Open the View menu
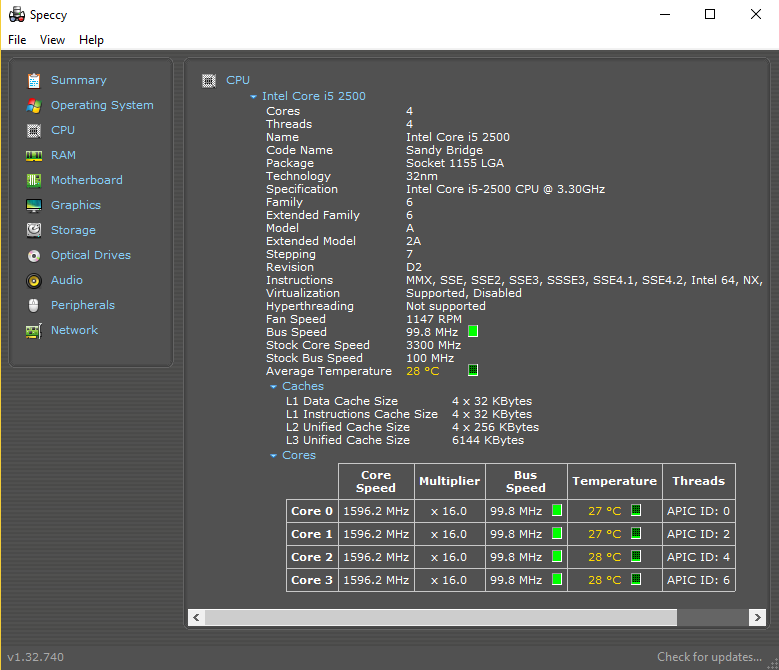This screenshot has height=670, width=779. coord(52,40)
